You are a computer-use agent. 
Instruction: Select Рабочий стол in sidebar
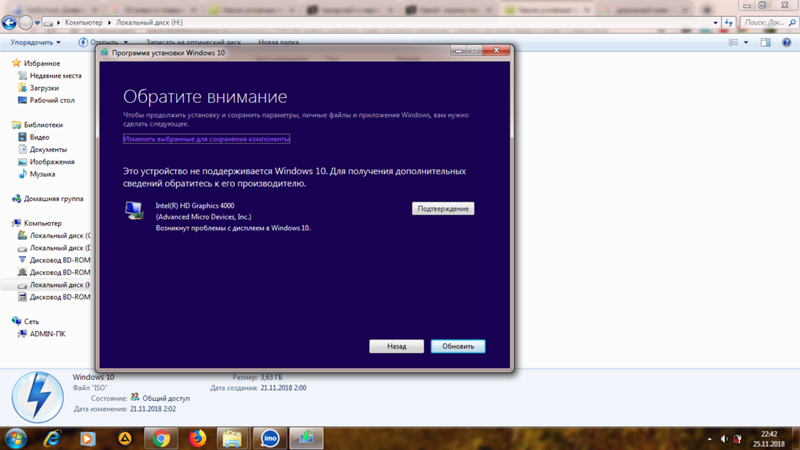pyautogui.click(x=46, y=100)
